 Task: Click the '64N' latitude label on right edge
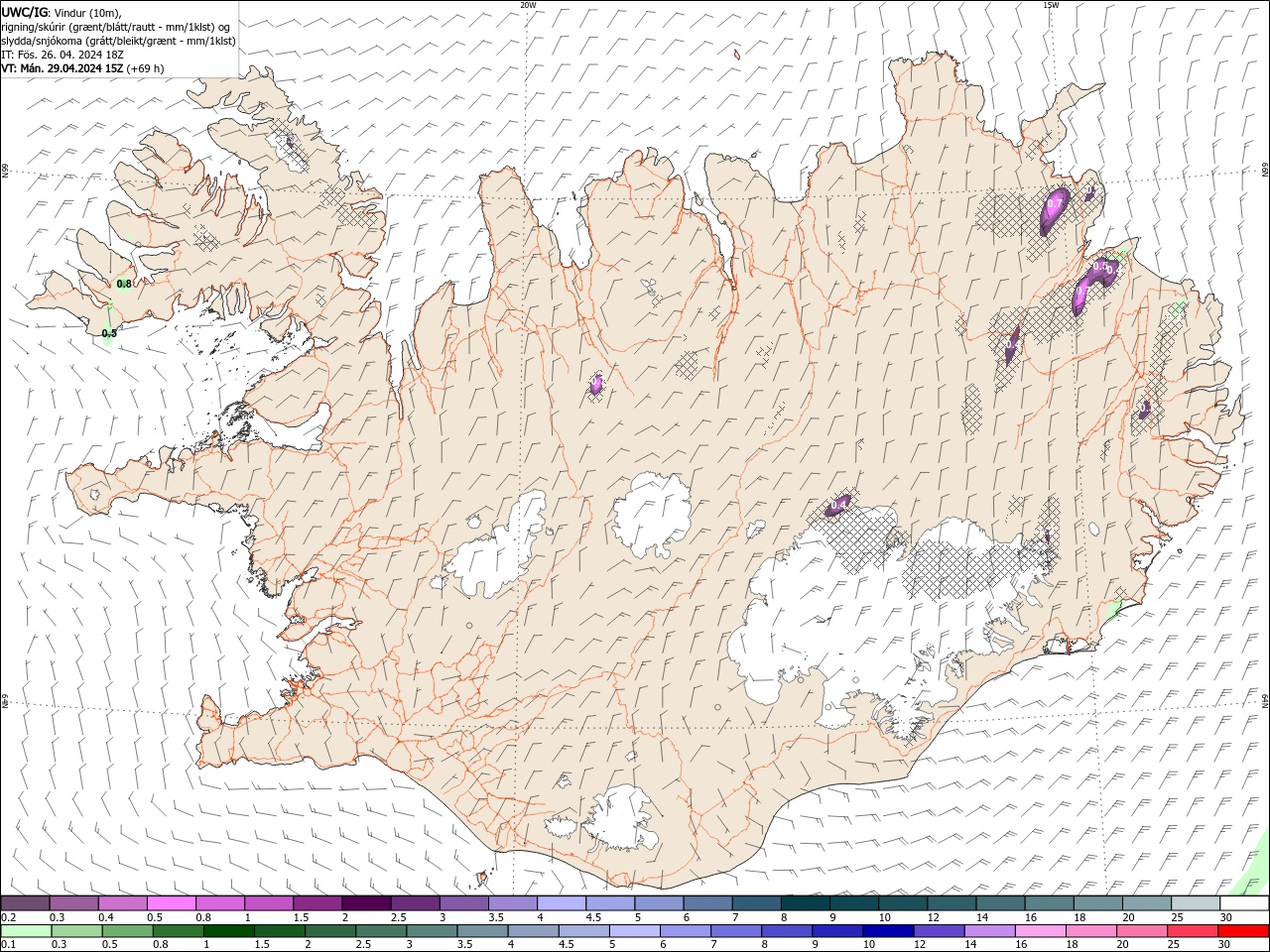click(1265, 699)
